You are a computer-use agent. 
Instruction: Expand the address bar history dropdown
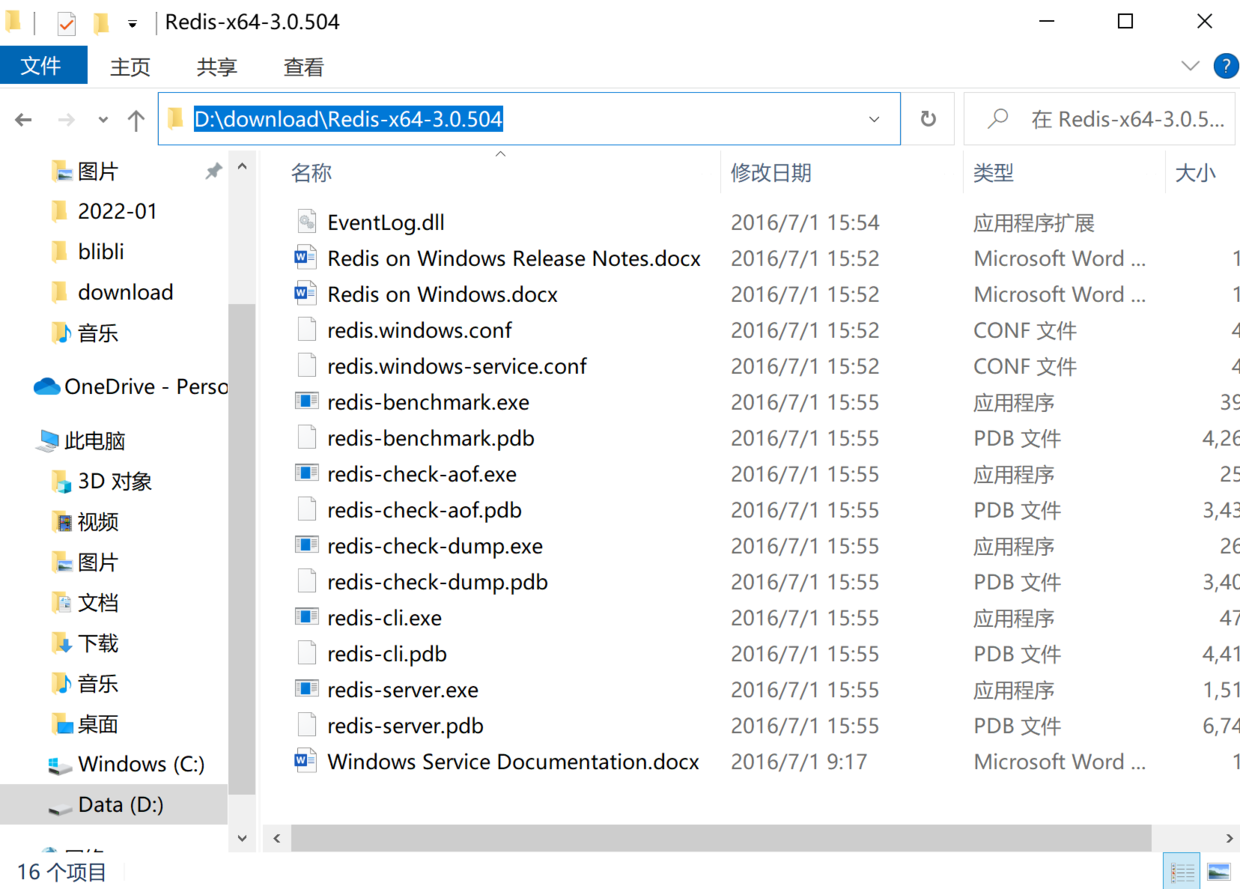[874, 120]
